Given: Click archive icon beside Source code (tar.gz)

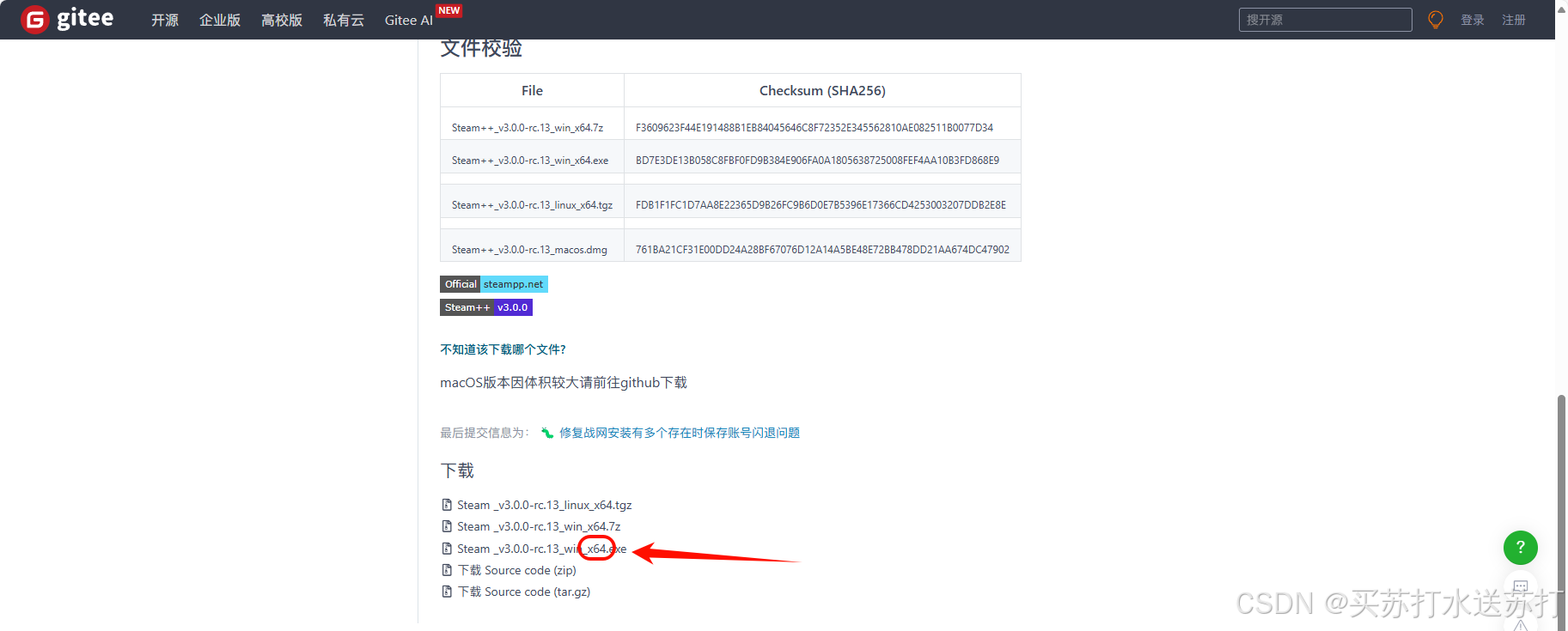Looking at the screenshot, I should click(x=447, y=592).
